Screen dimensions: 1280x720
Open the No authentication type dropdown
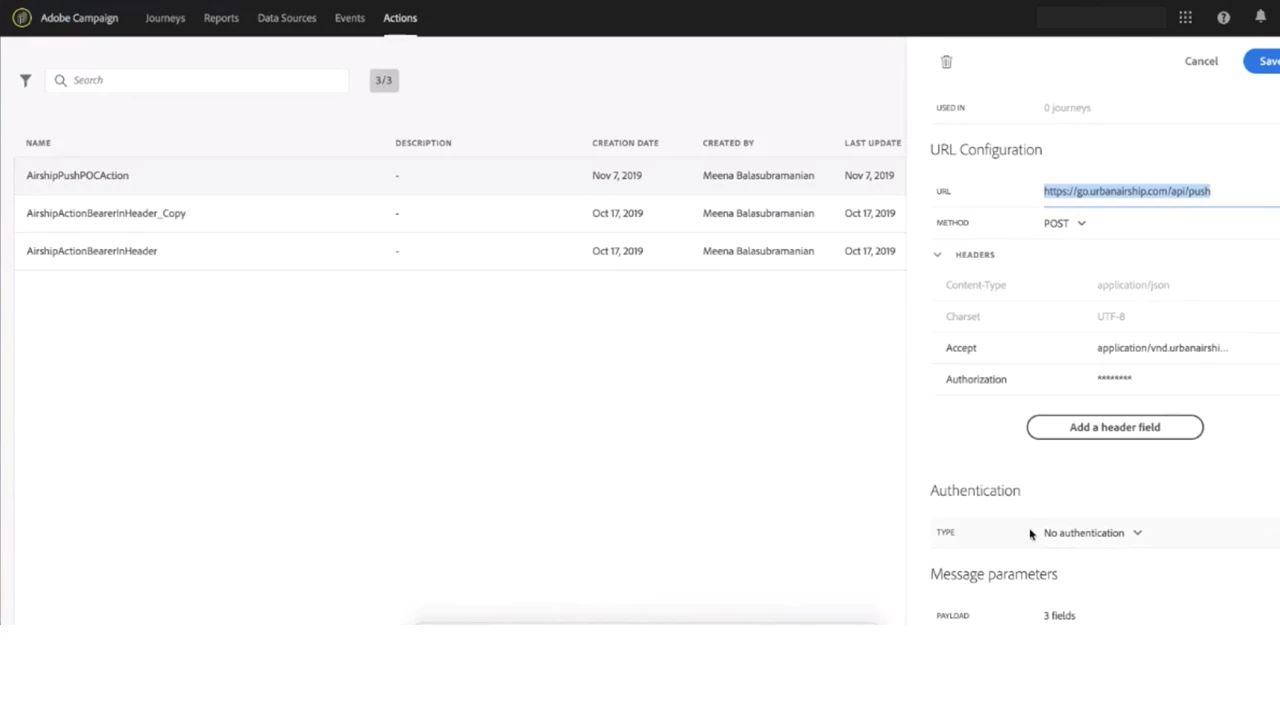[1093, 533]
